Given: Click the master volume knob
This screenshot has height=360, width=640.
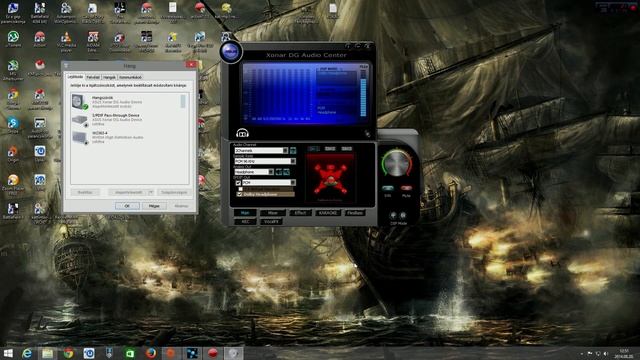Looking at the screenshot, I should click(396, 163).
